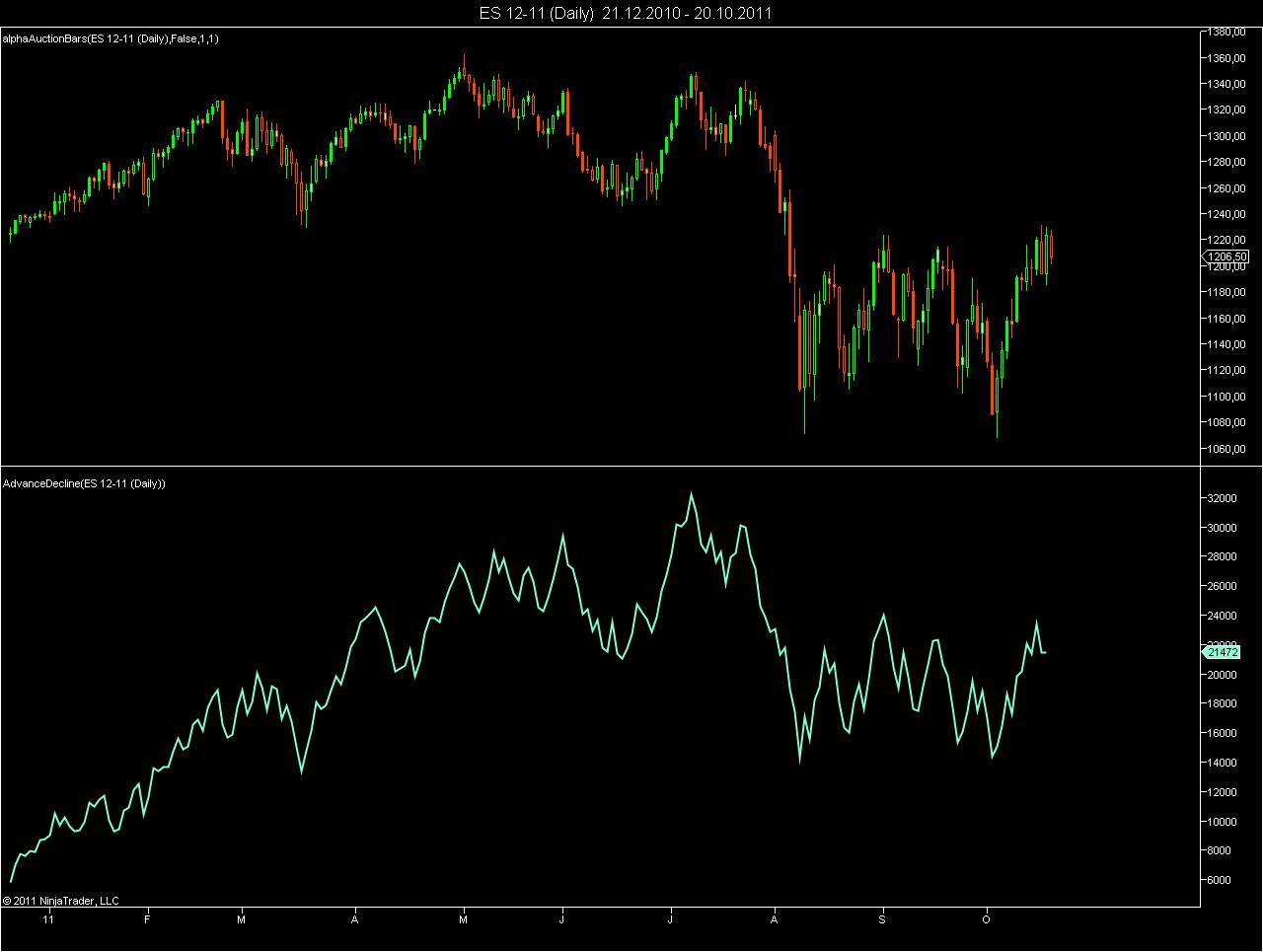Click the 24000 indicator axis label

coord(1224,616)
